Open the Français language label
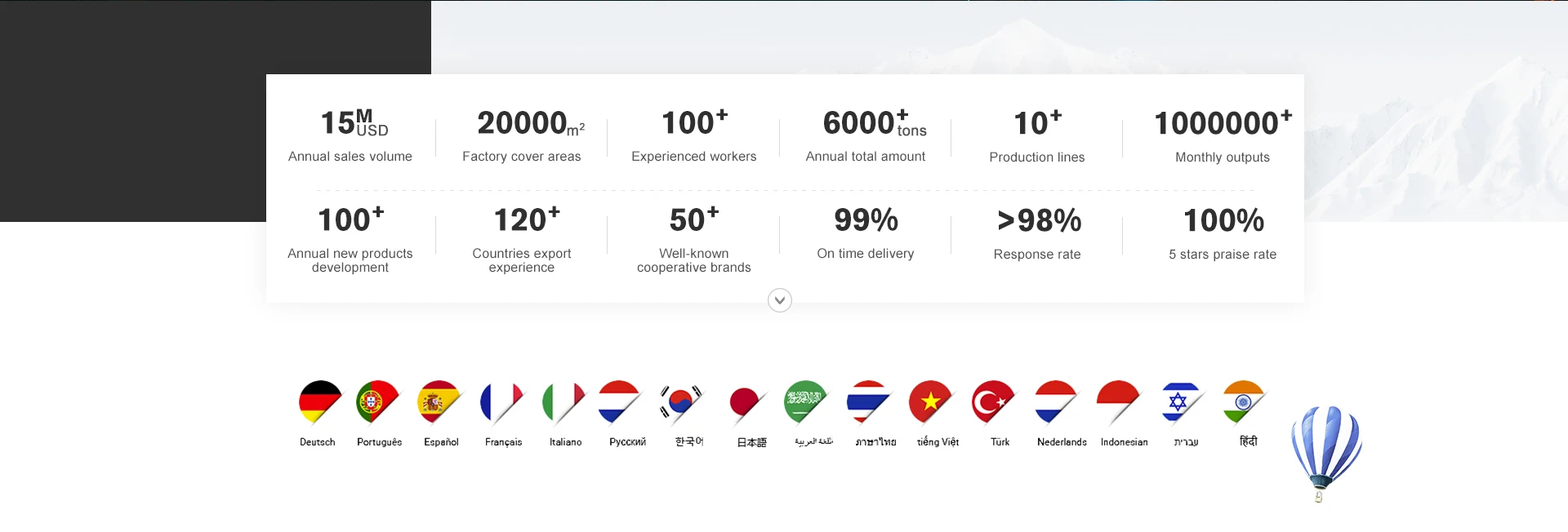1568x532 pixels. point(503,442)
